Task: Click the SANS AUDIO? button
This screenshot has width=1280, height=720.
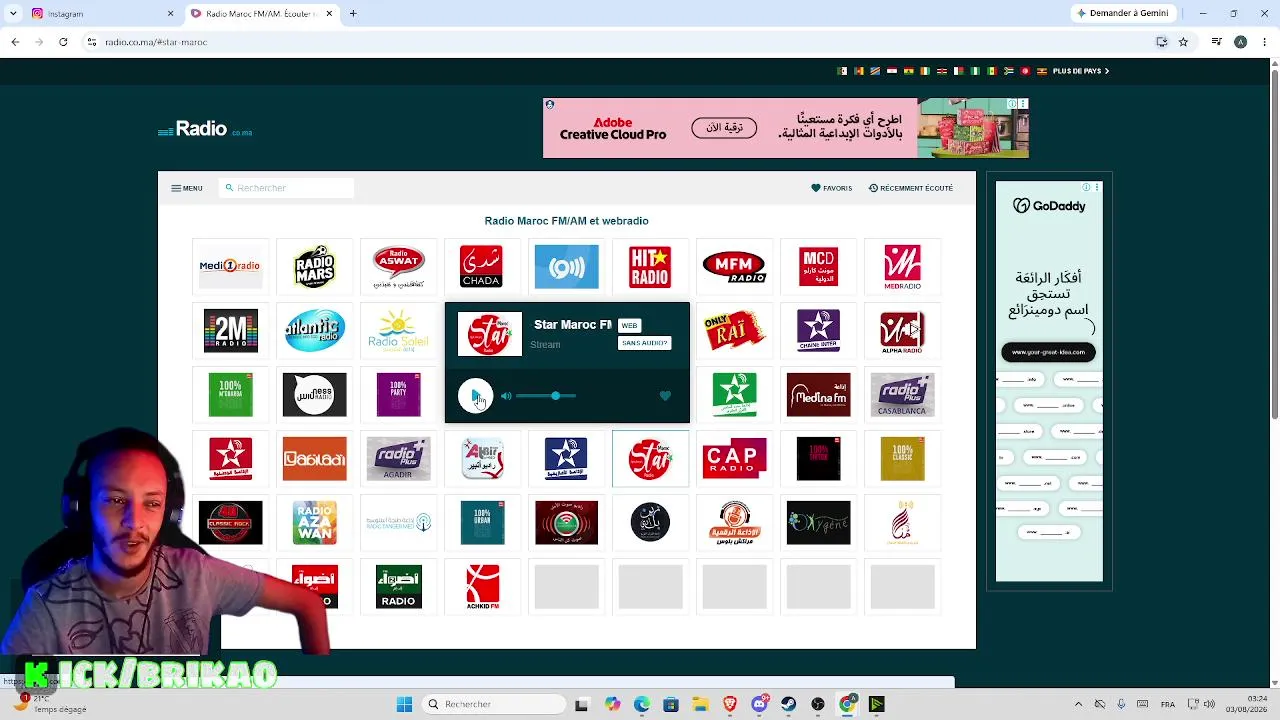Action: tap(644, 343)
